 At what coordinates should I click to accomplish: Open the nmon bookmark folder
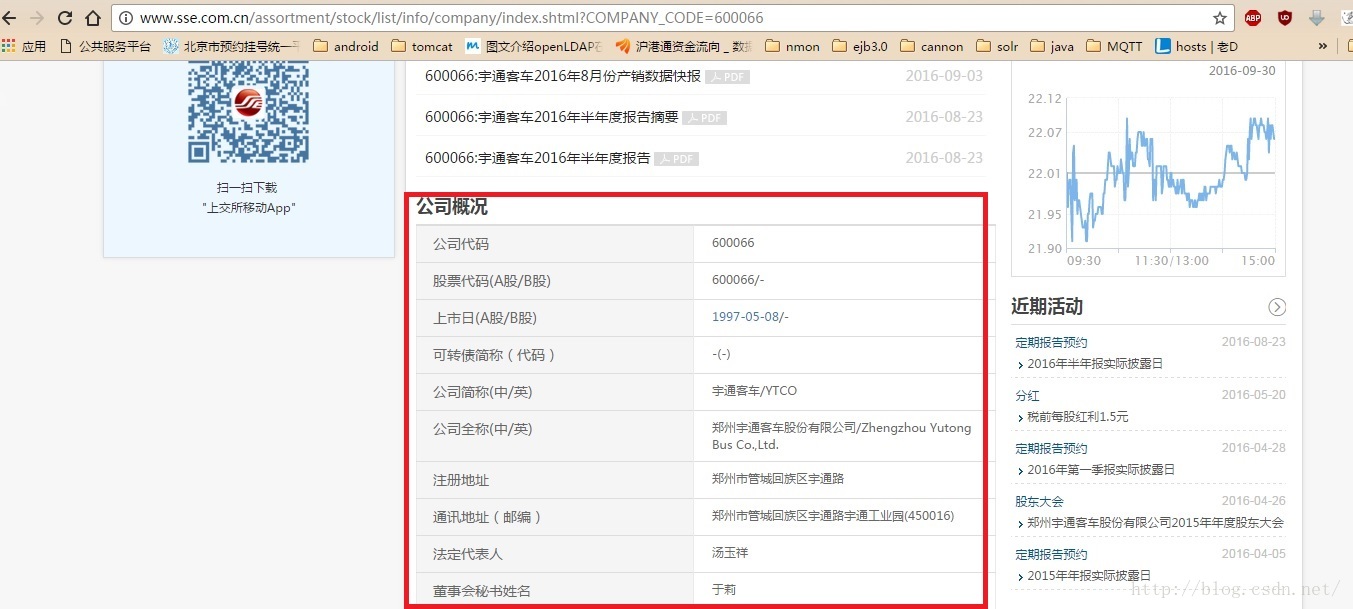coord(792,46)
